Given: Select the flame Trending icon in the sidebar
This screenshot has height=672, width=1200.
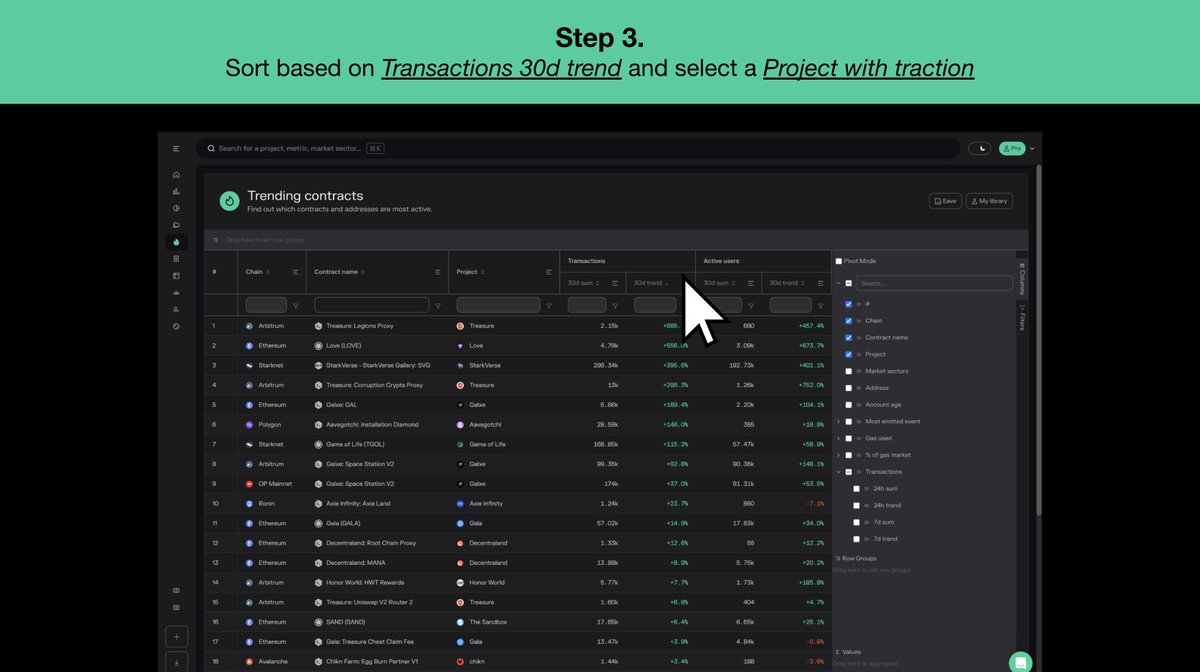Looking at the screenshot, I should 176,242.
